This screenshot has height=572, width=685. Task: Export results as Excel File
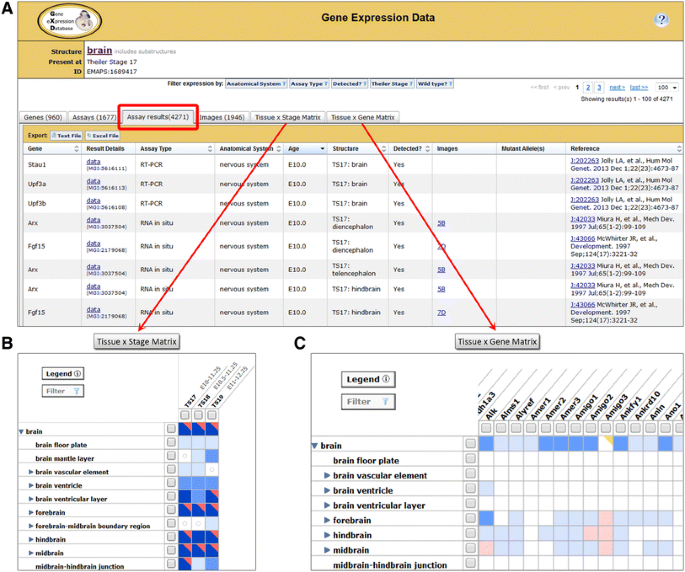(x=102, y=134)
